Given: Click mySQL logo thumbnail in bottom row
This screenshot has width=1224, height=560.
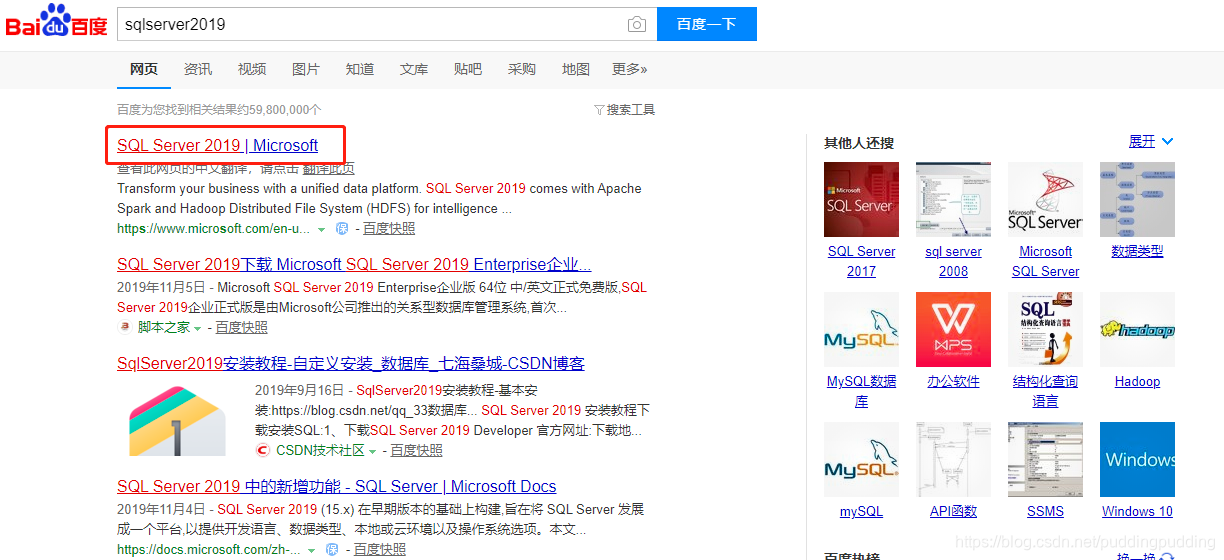Looking at the screenshot, I should [x=861, y=459].
